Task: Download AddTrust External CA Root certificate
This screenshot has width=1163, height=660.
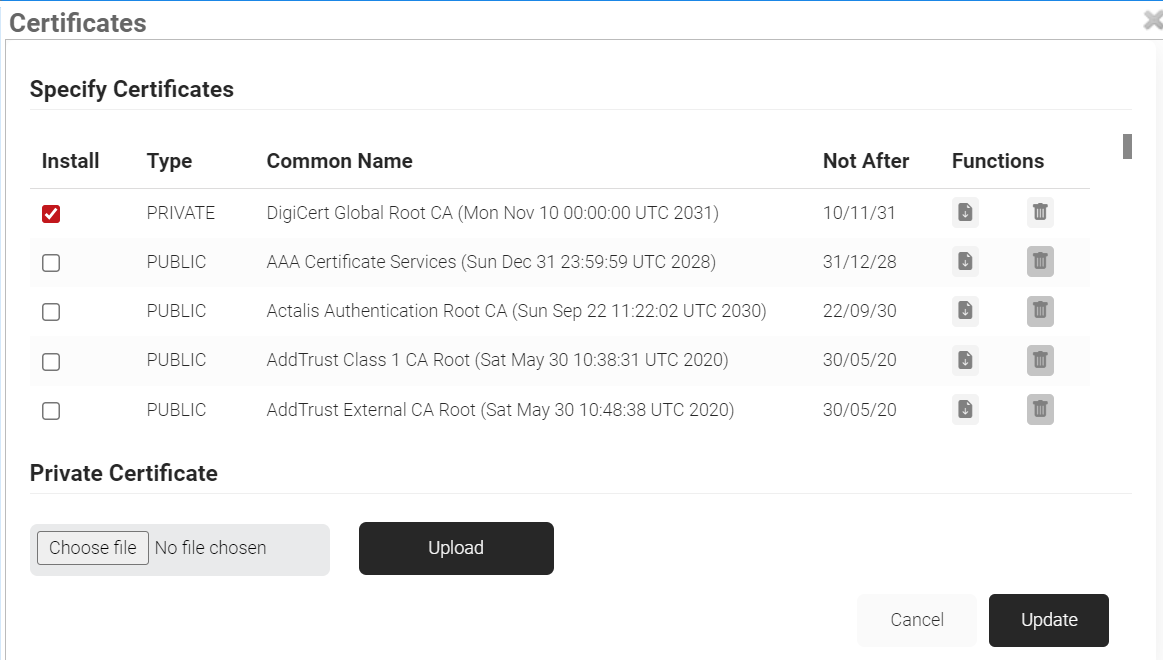Action: coord(965,409)
